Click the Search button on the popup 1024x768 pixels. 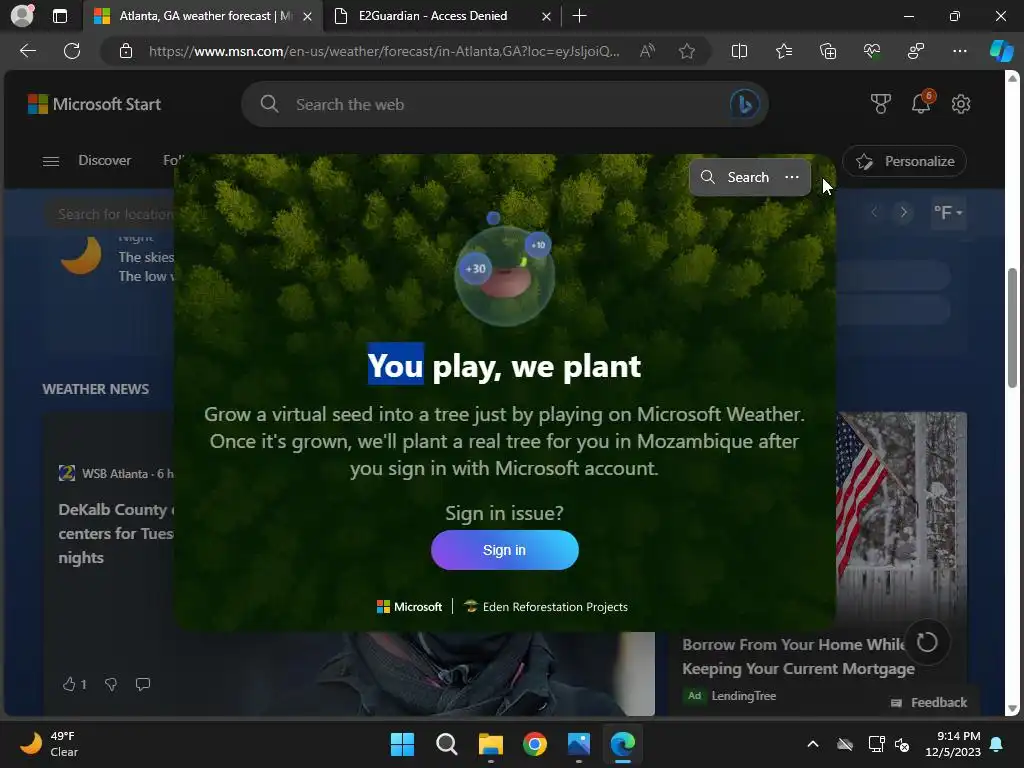coord(735,177)
